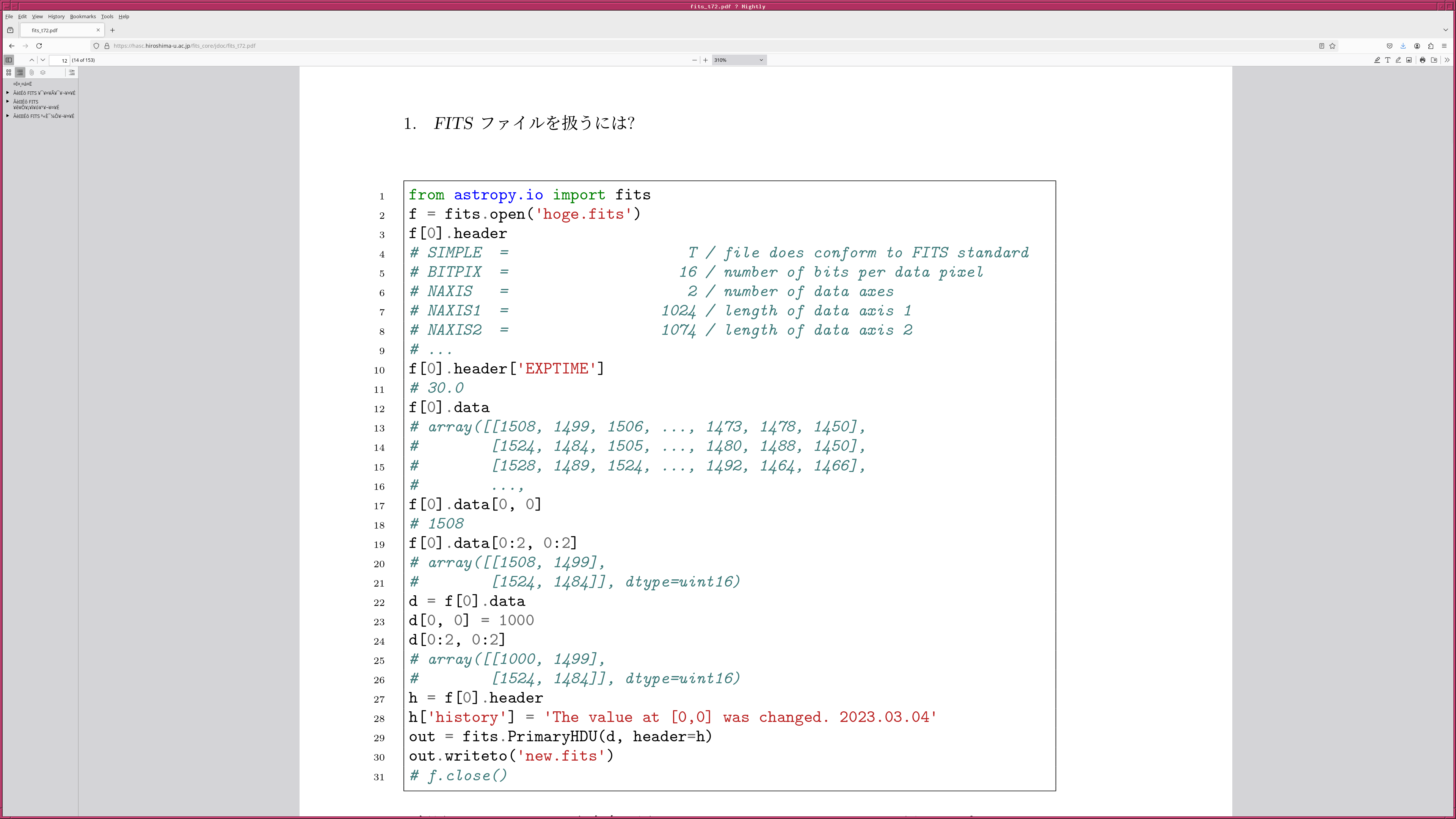Toggle the PDF sidebar panel
Screen dimensions: 1456x819
pyautogui.click(x=8, y=60)
